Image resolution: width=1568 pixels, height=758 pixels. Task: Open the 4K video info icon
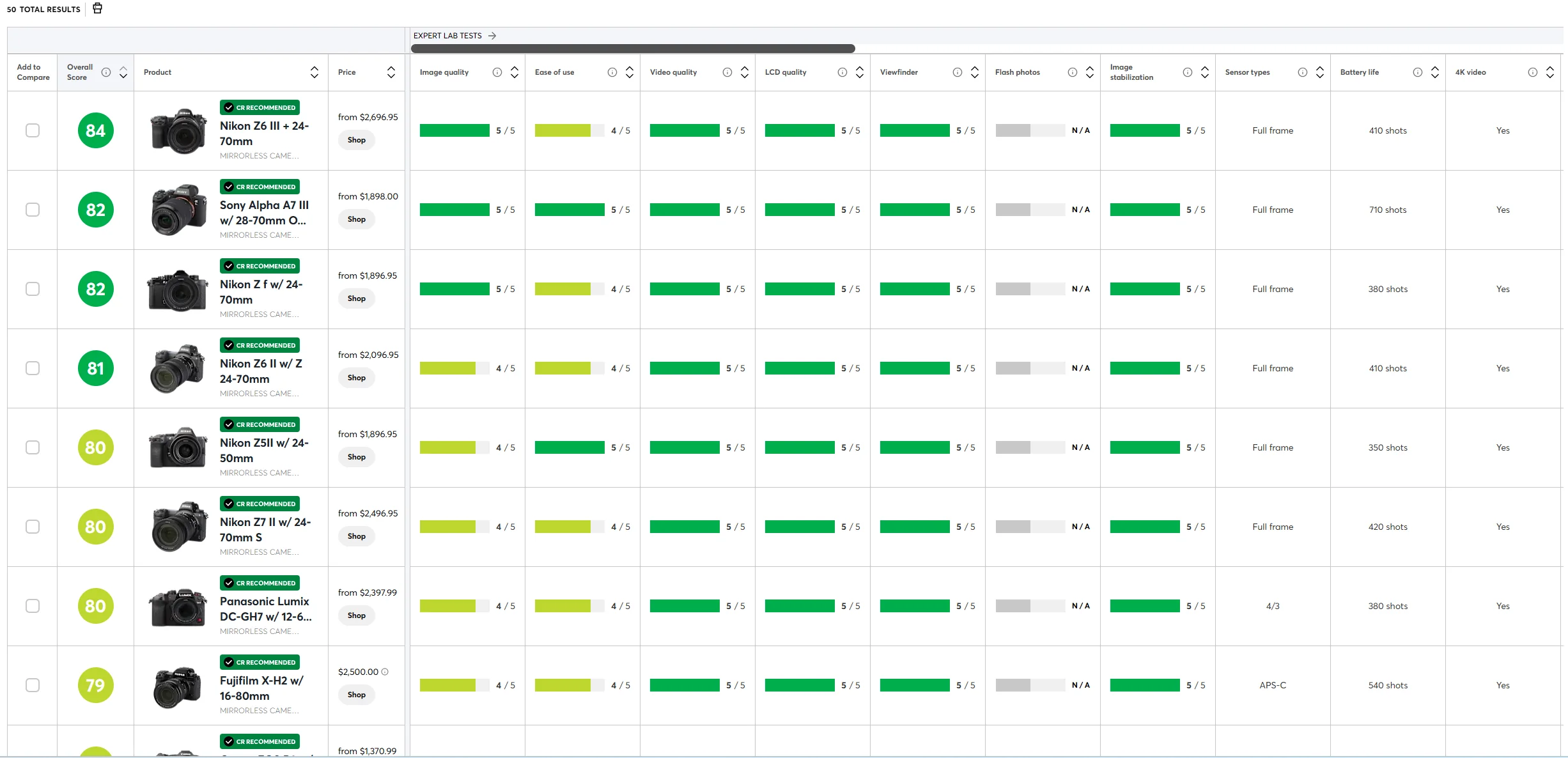coord(1532,72)
